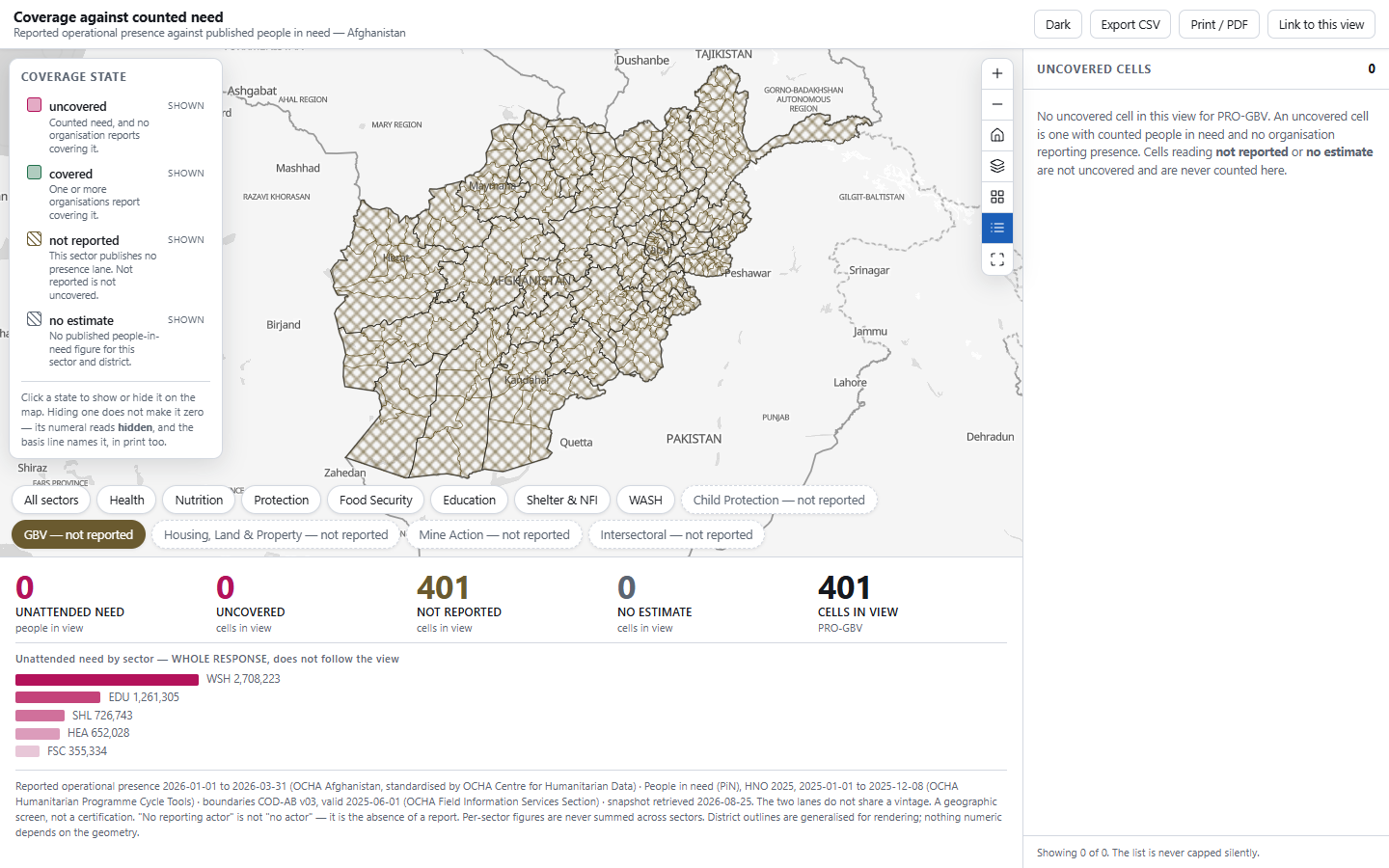
Task: Click the Print / PDF button
Action: coord(1219,24)
